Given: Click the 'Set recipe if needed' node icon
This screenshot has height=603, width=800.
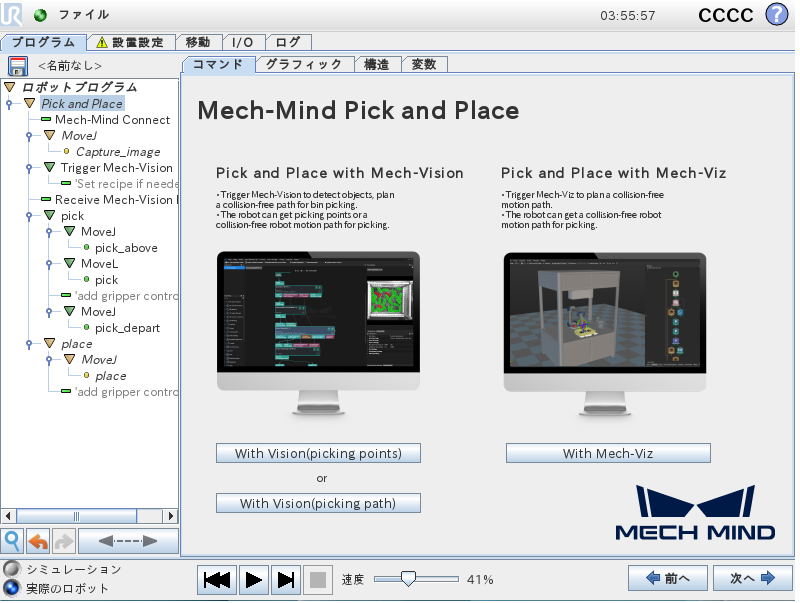Looking at the screenshot, I should point(66,183).
